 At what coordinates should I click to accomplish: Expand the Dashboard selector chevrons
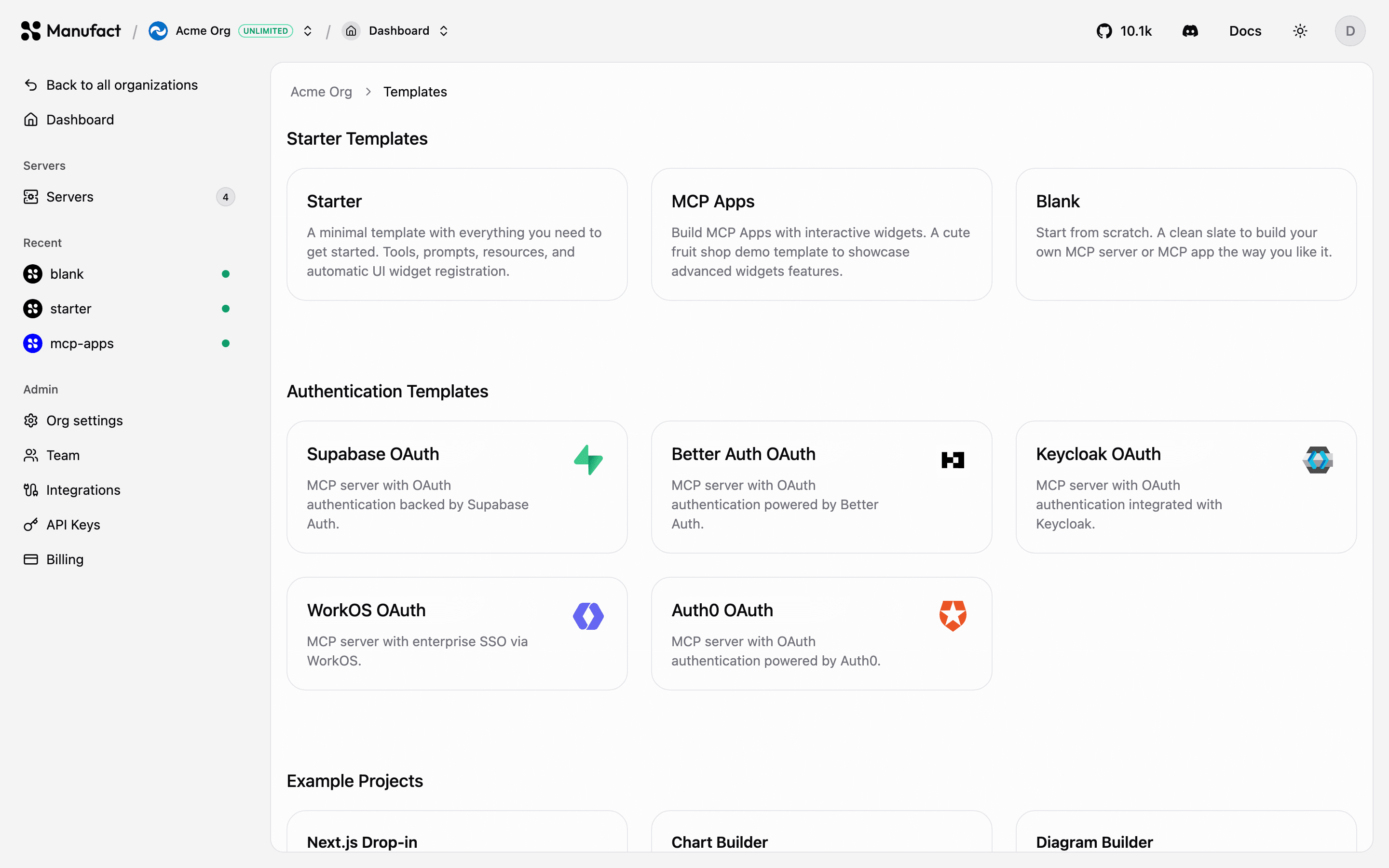pos(444,31)
